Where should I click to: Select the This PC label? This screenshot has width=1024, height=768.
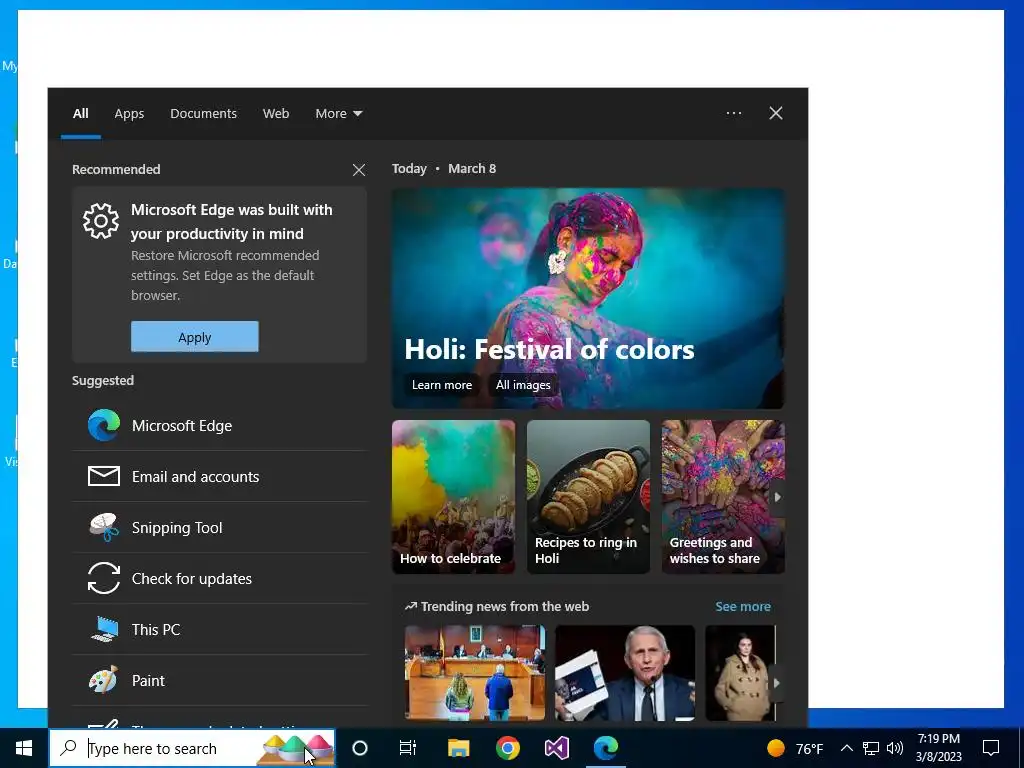(155, 630)
